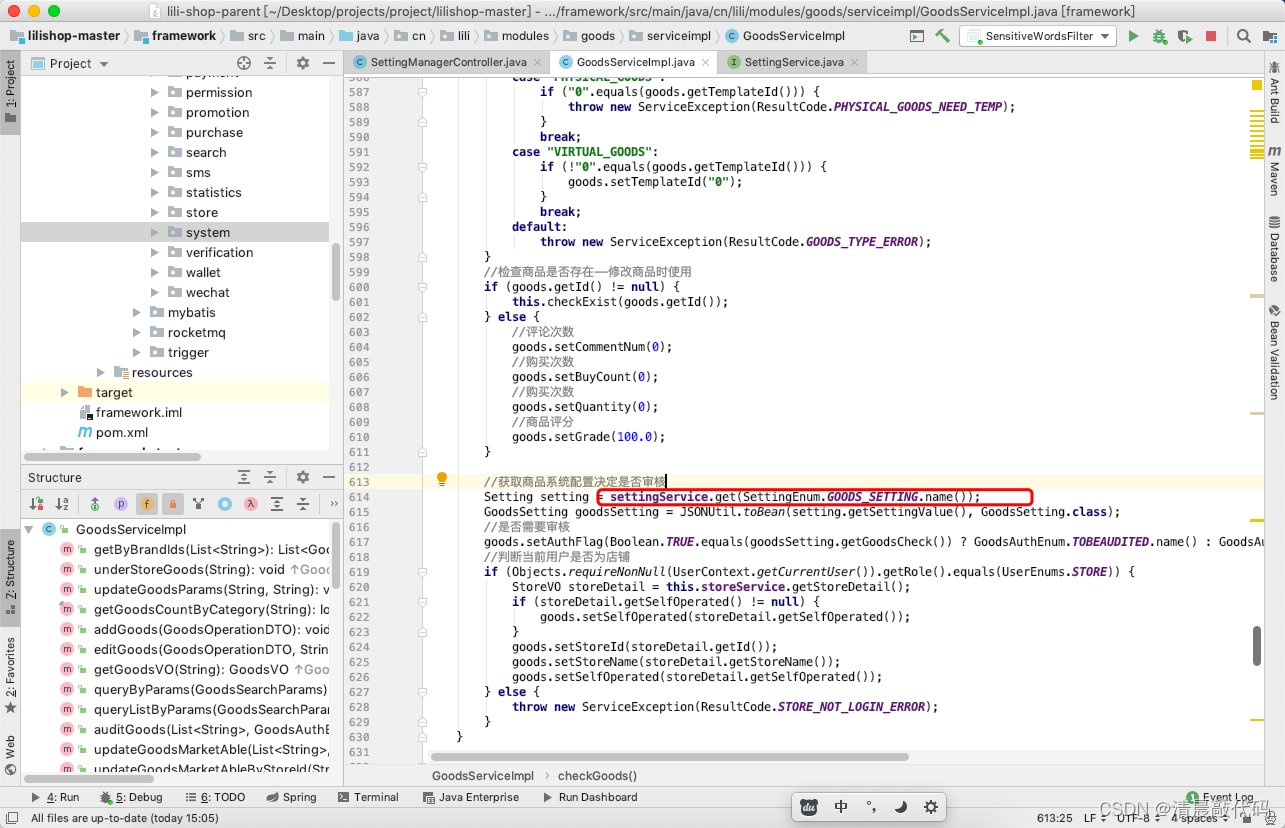Open the Run Dashboard tab
Image resolution: width=1285 pixels, height=828 pixels.
point(590,797)
